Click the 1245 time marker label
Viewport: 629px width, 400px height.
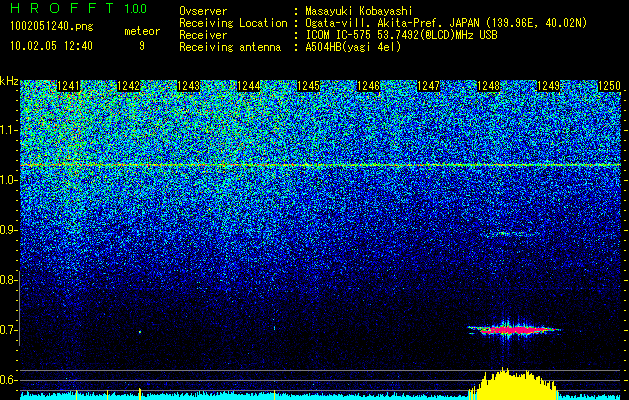(308, 86)
